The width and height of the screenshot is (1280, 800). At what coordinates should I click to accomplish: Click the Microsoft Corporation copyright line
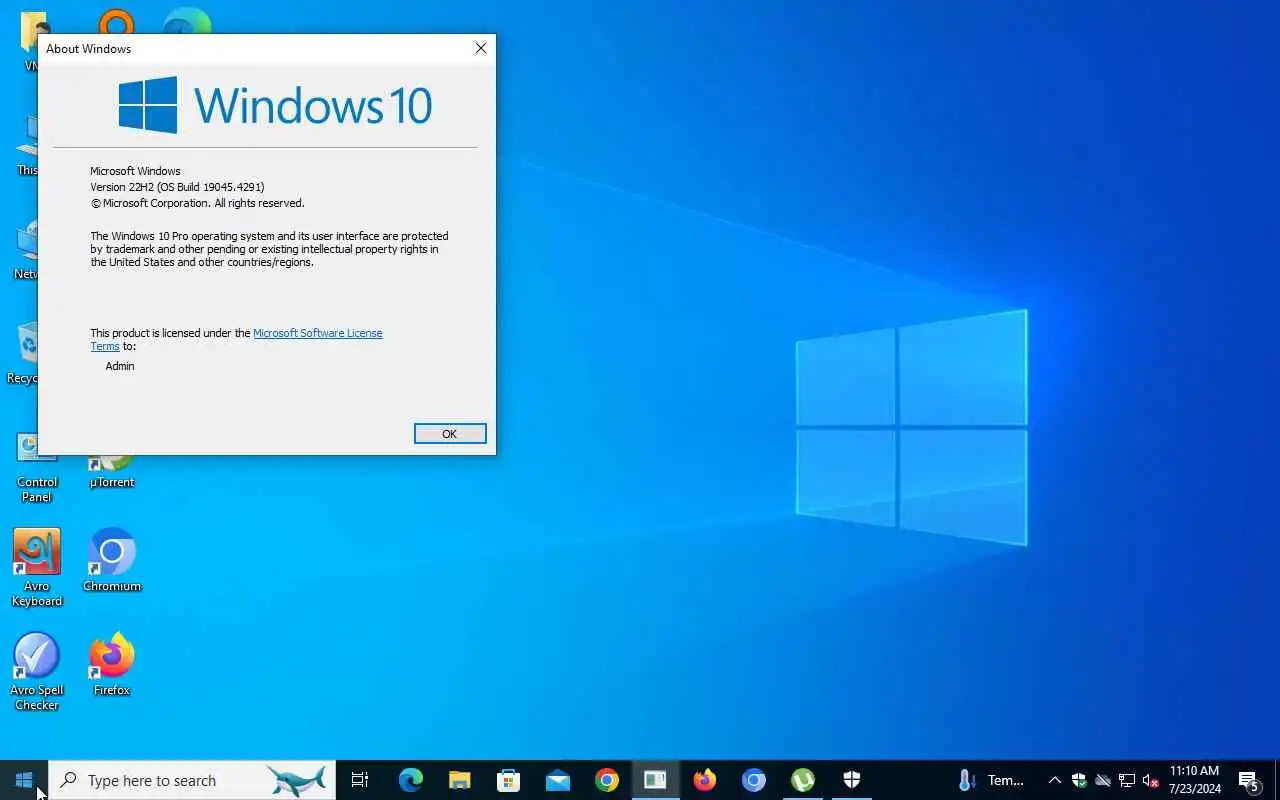(197, 203)
